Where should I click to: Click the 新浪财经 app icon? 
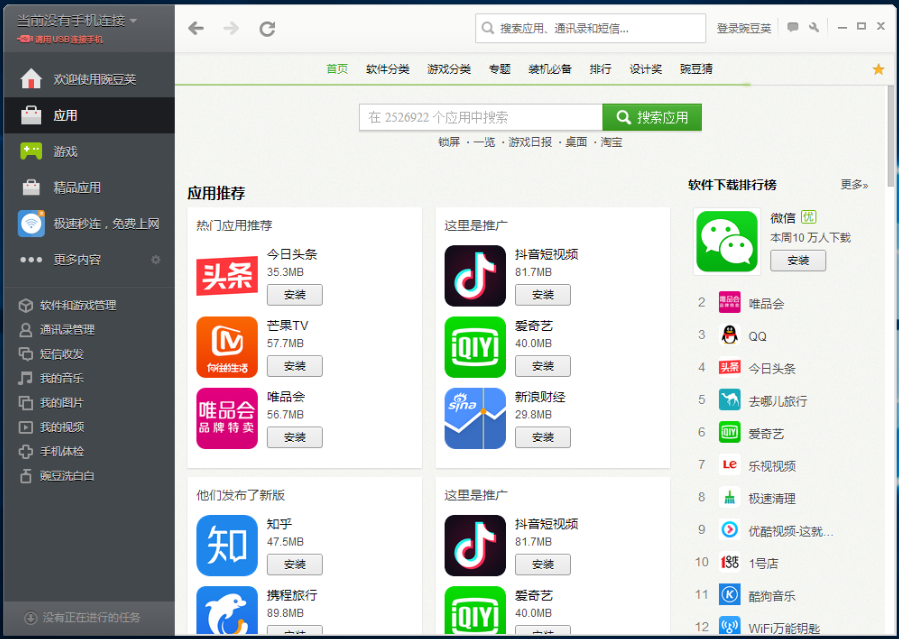(475, 418)
